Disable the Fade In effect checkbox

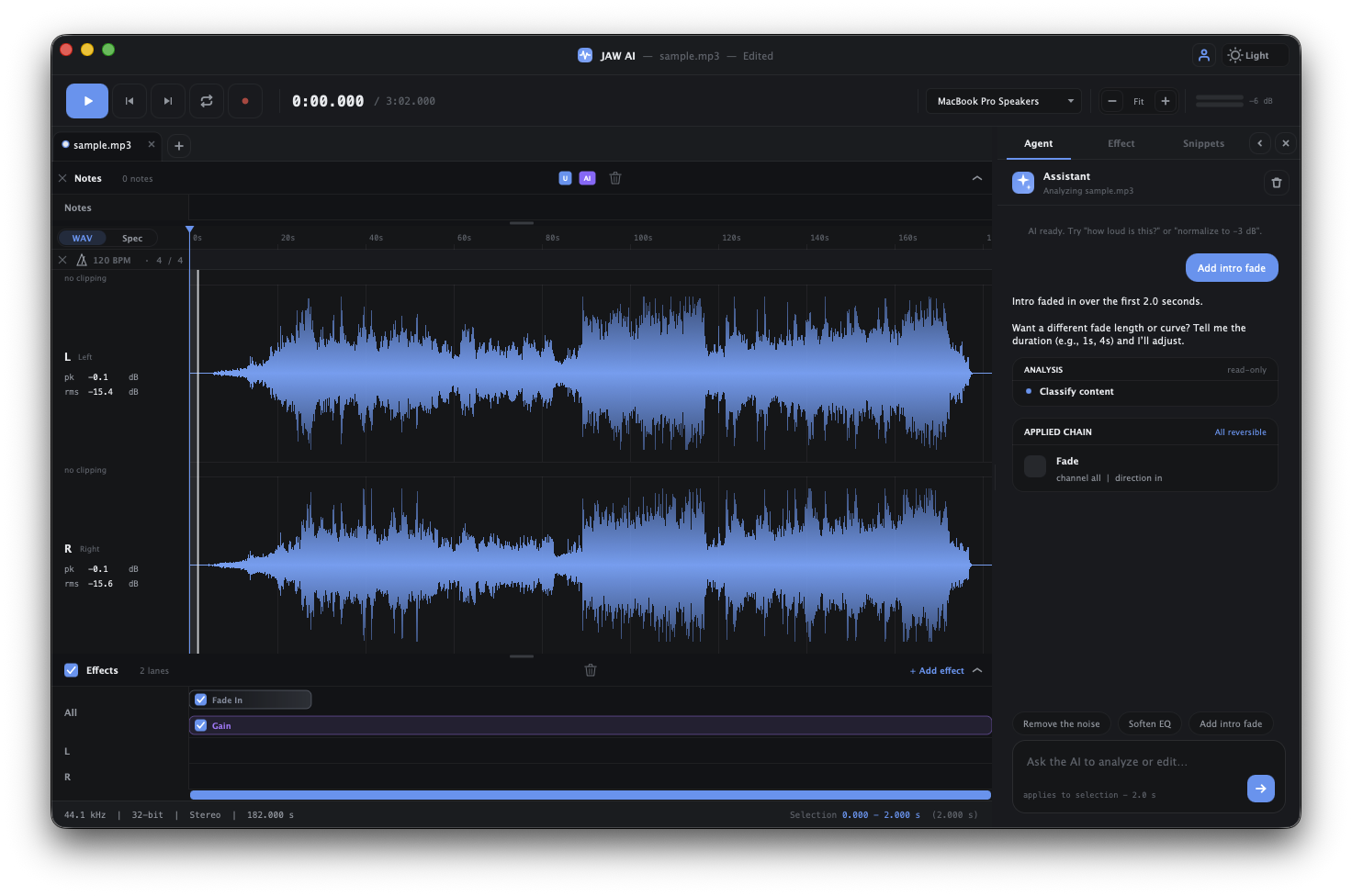(201, 700)
